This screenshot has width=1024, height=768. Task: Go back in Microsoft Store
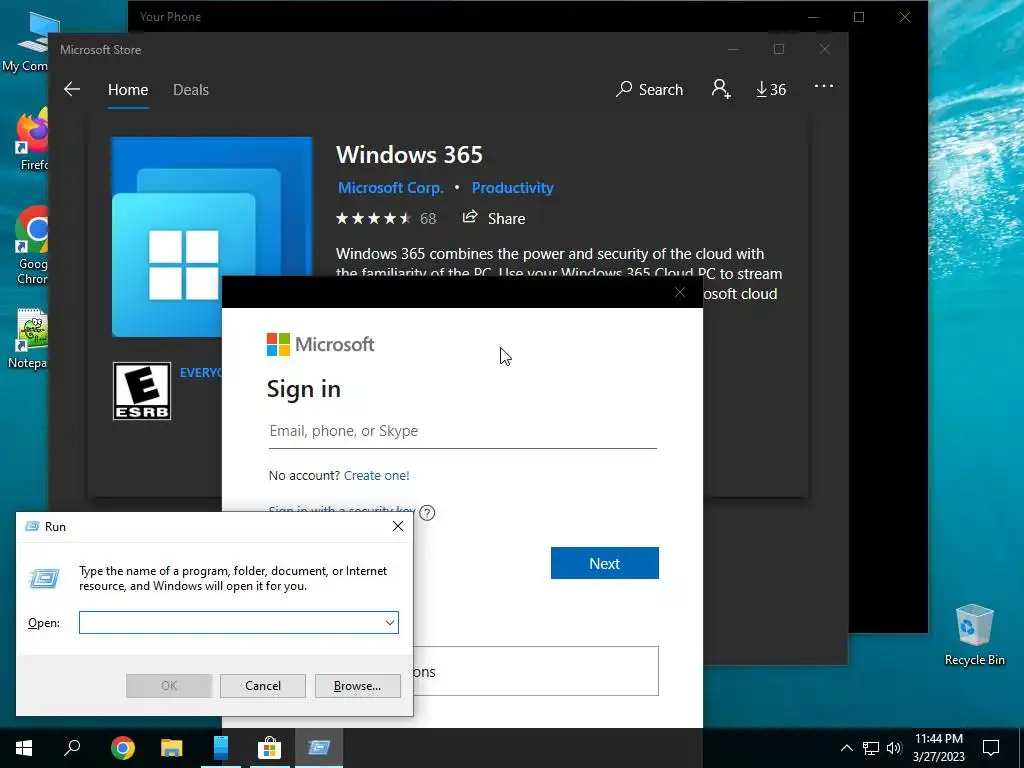pyautogui.click(x=72, y=89)
